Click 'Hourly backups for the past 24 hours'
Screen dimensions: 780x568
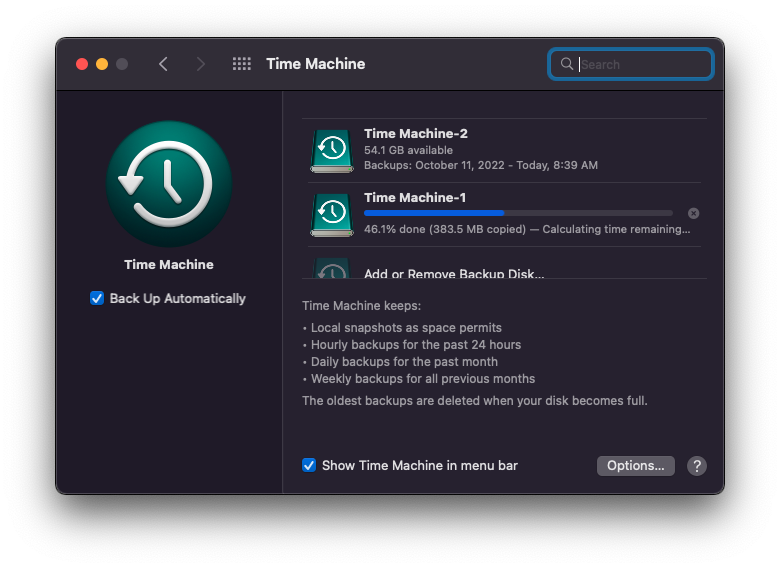(416, 345)
